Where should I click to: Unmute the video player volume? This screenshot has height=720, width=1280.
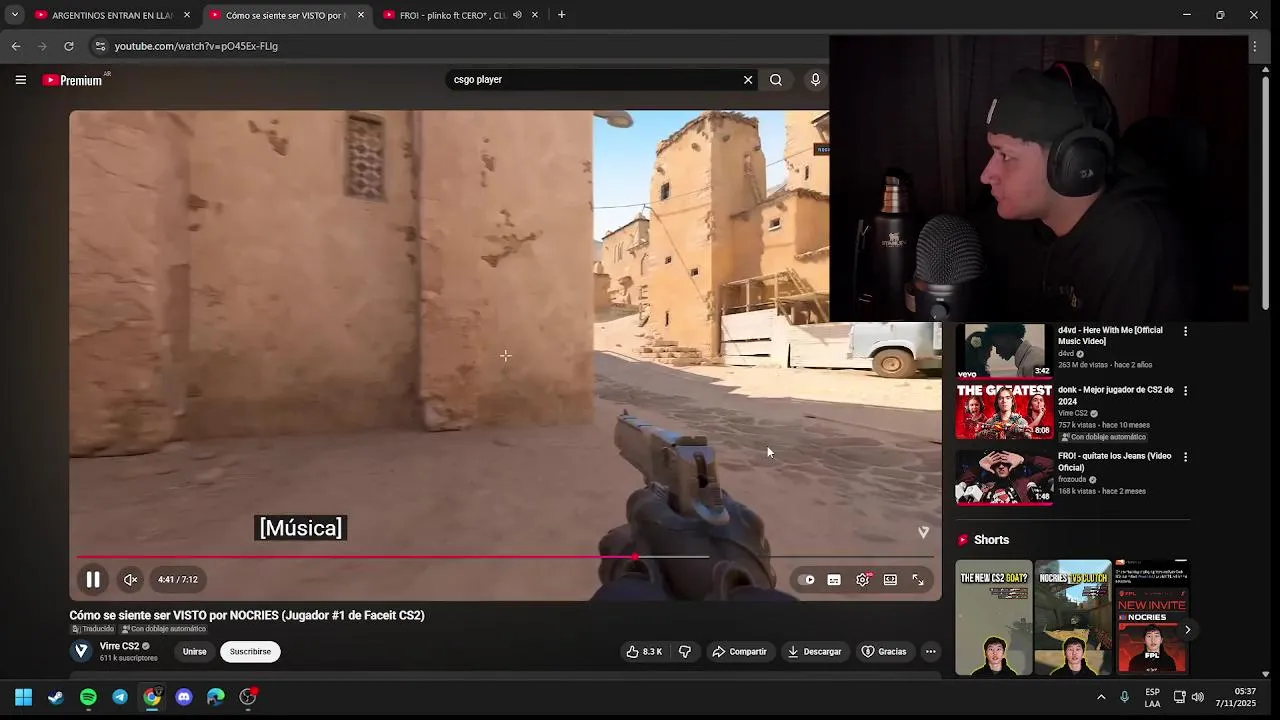click(x=130, y=579)
